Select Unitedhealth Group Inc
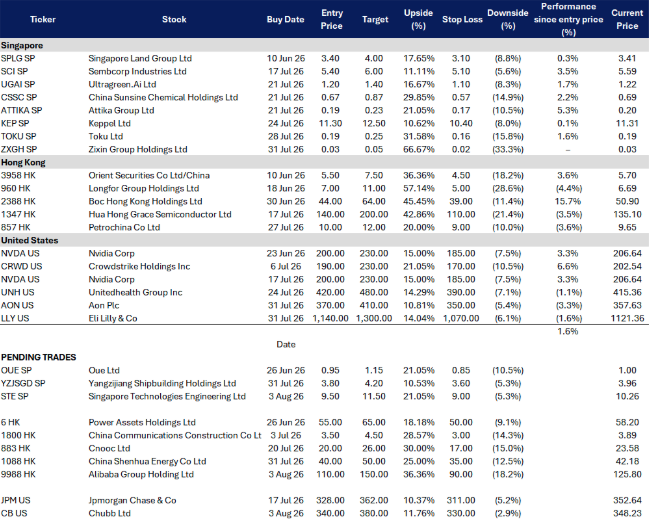The height and width of the screenshot is (525, 650). [136, 292]
